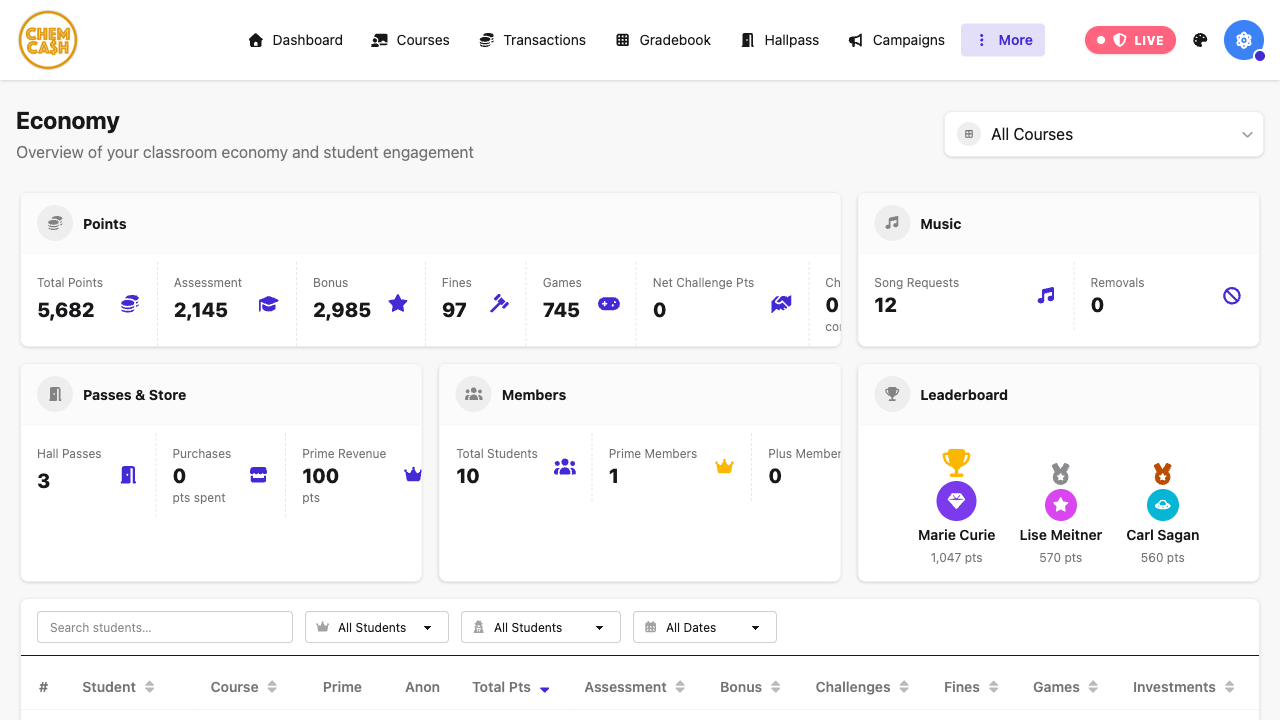
Task: Open Campaigns from the navbar
Action: pos(896,40)
